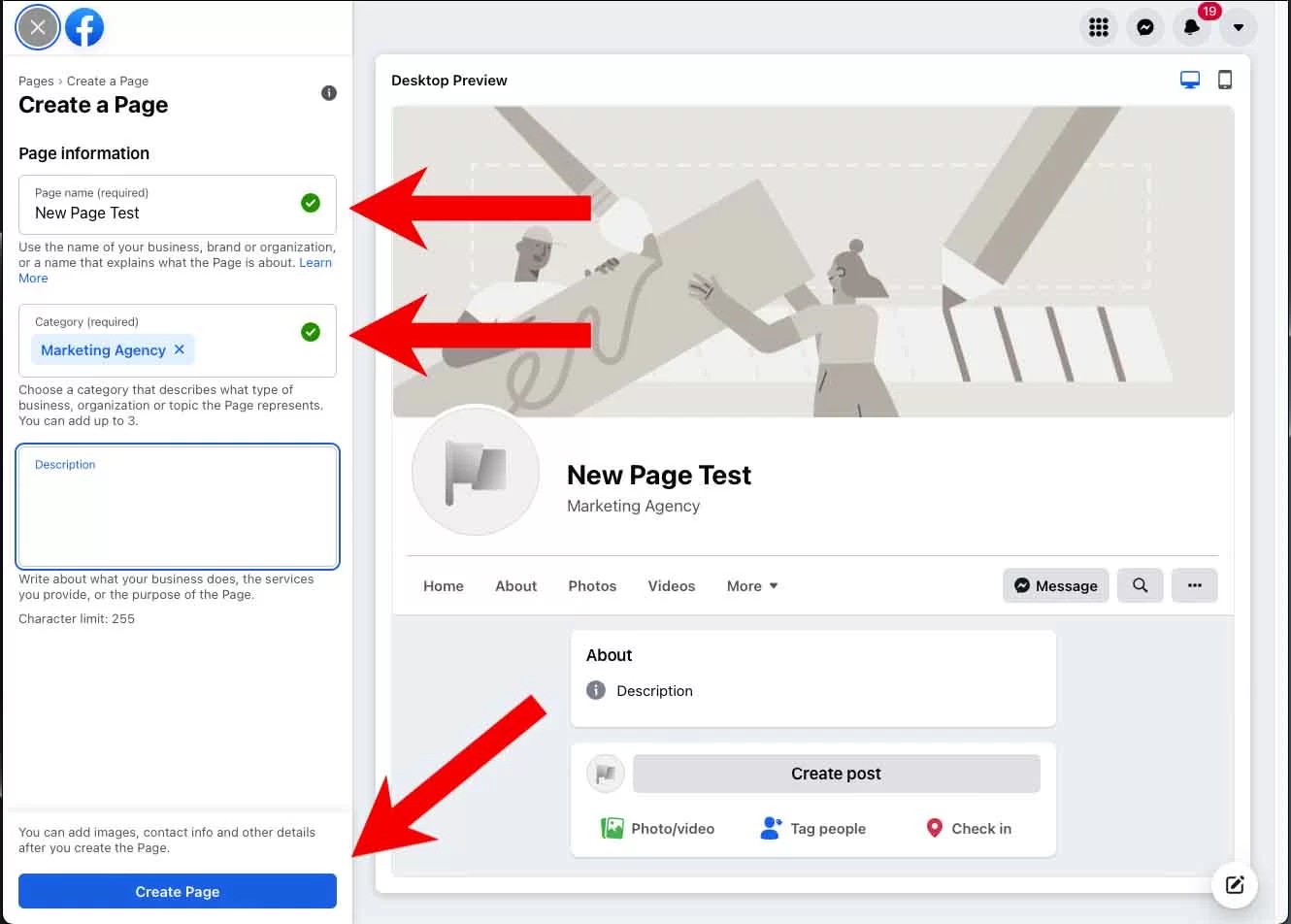Open the three-dot page options
Screen dimensions: 1291x924
pyautogui.click(x=1194, y=585)
